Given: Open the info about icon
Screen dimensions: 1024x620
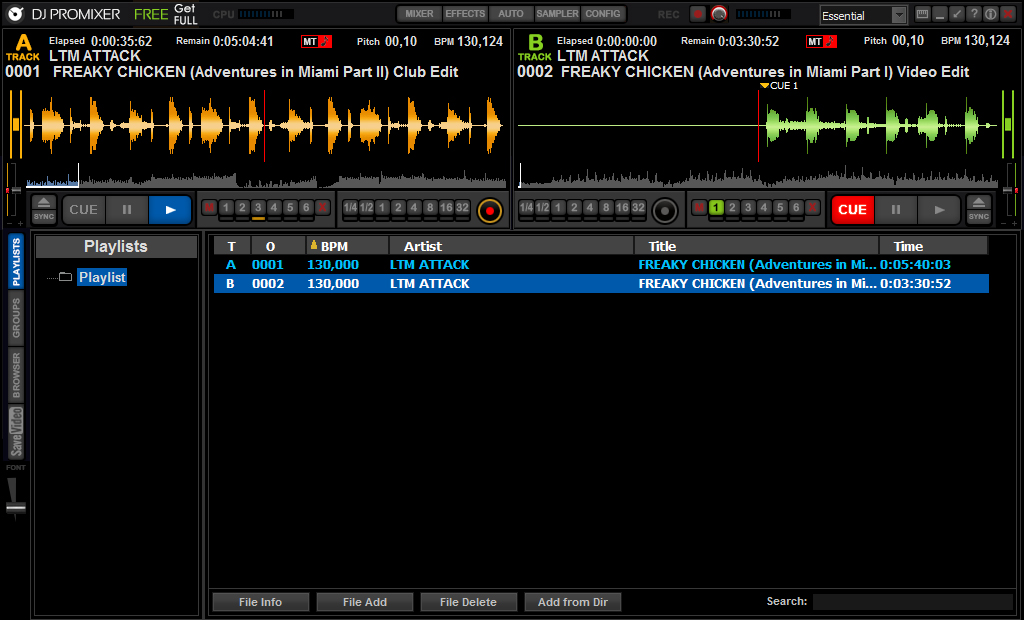Looking at the screenshot, I should point(991,14).
